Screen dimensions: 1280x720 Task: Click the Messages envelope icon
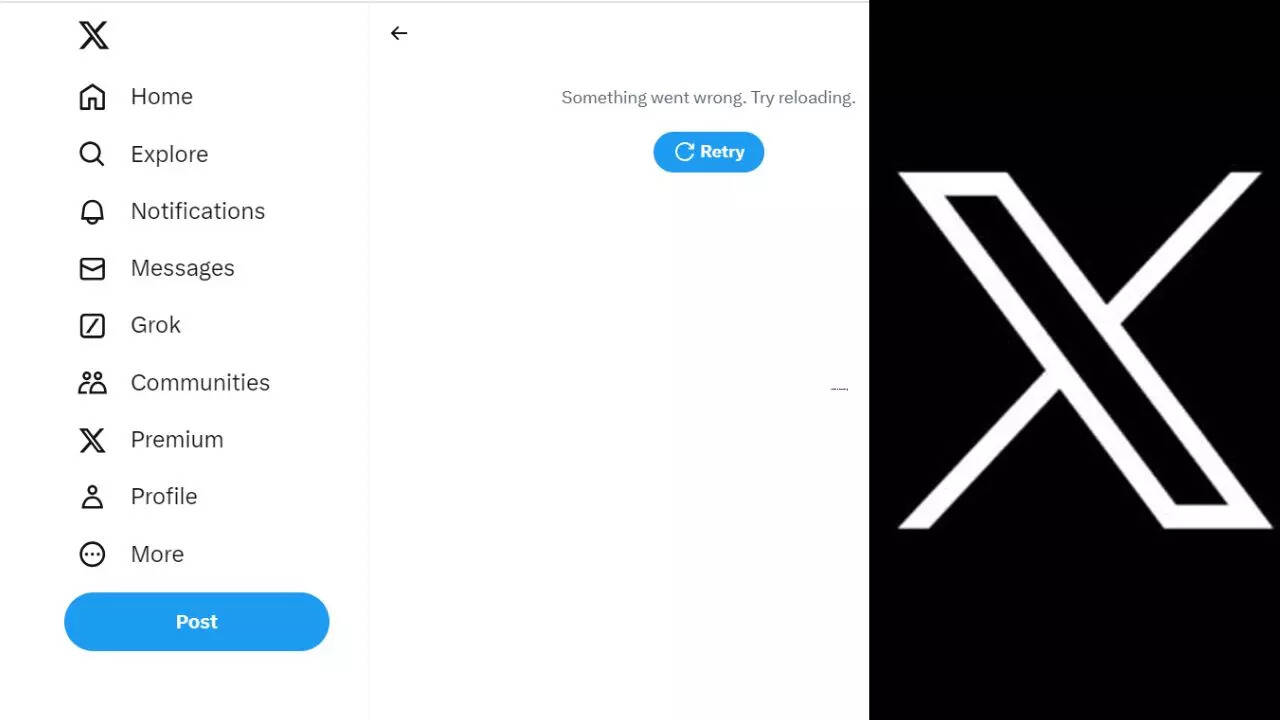point(92,269)
